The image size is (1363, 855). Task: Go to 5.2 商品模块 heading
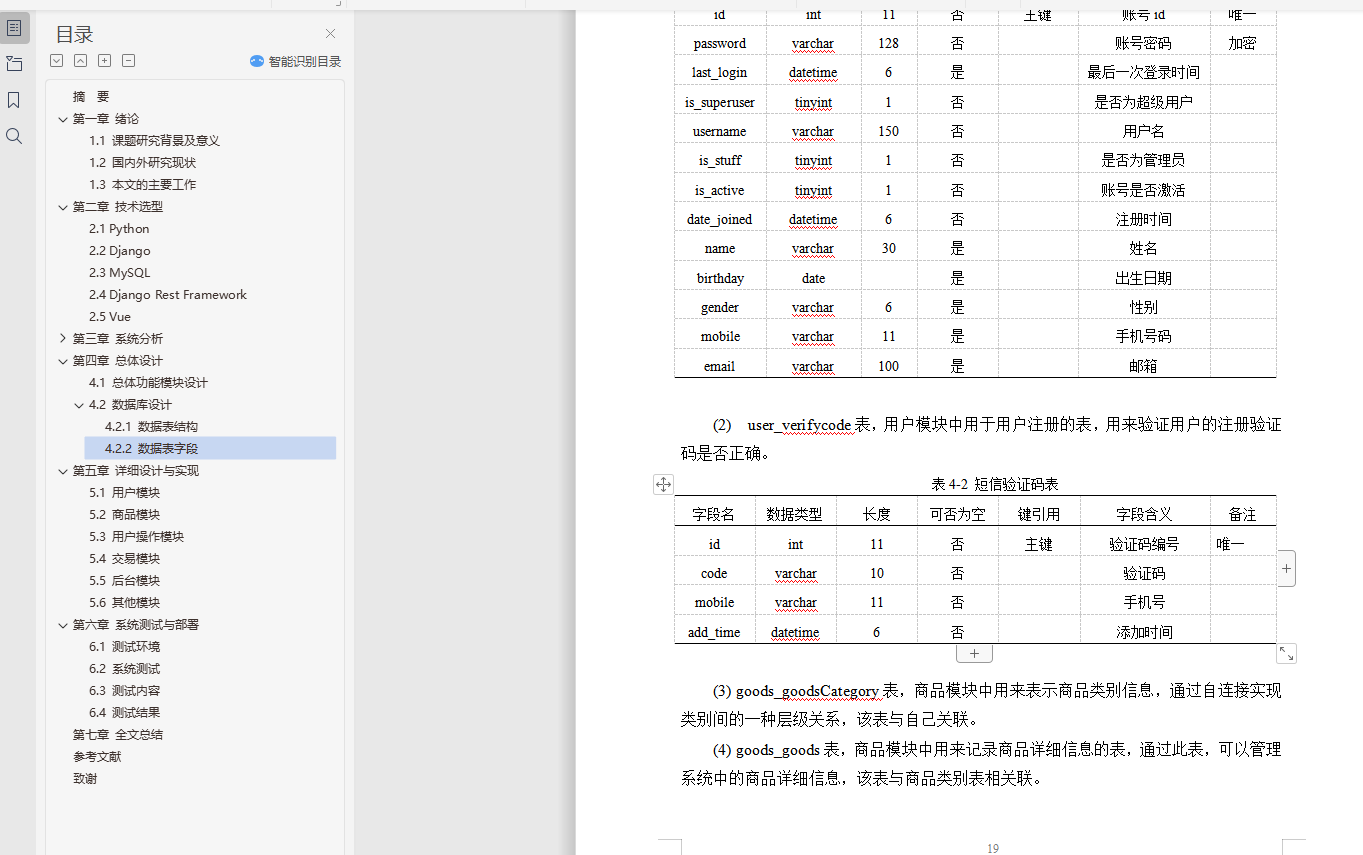[124, 515]
